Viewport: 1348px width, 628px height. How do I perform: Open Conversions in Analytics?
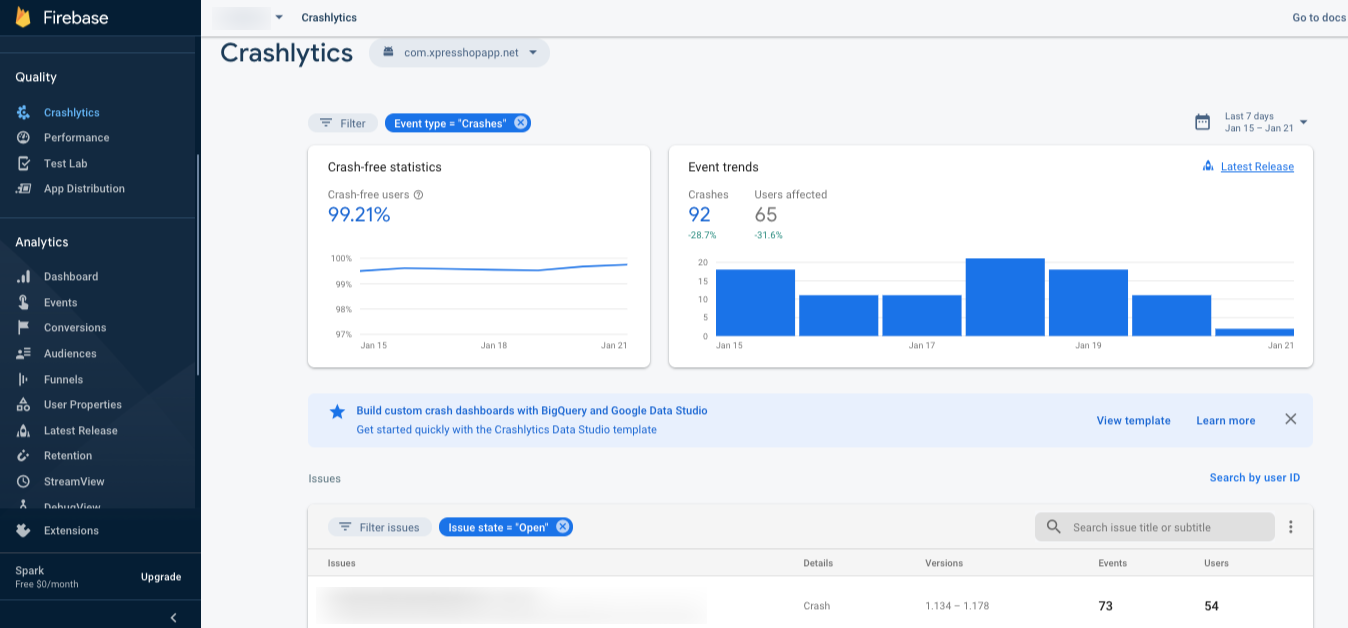point(75,328)
